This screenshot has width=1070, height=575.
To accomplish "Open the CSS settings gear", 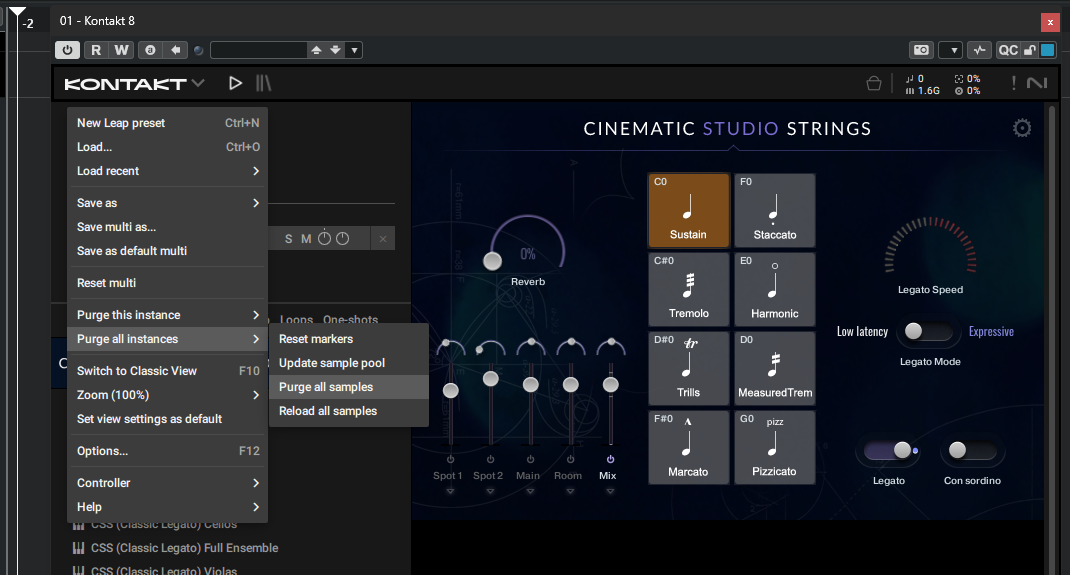I will 1021,128.
